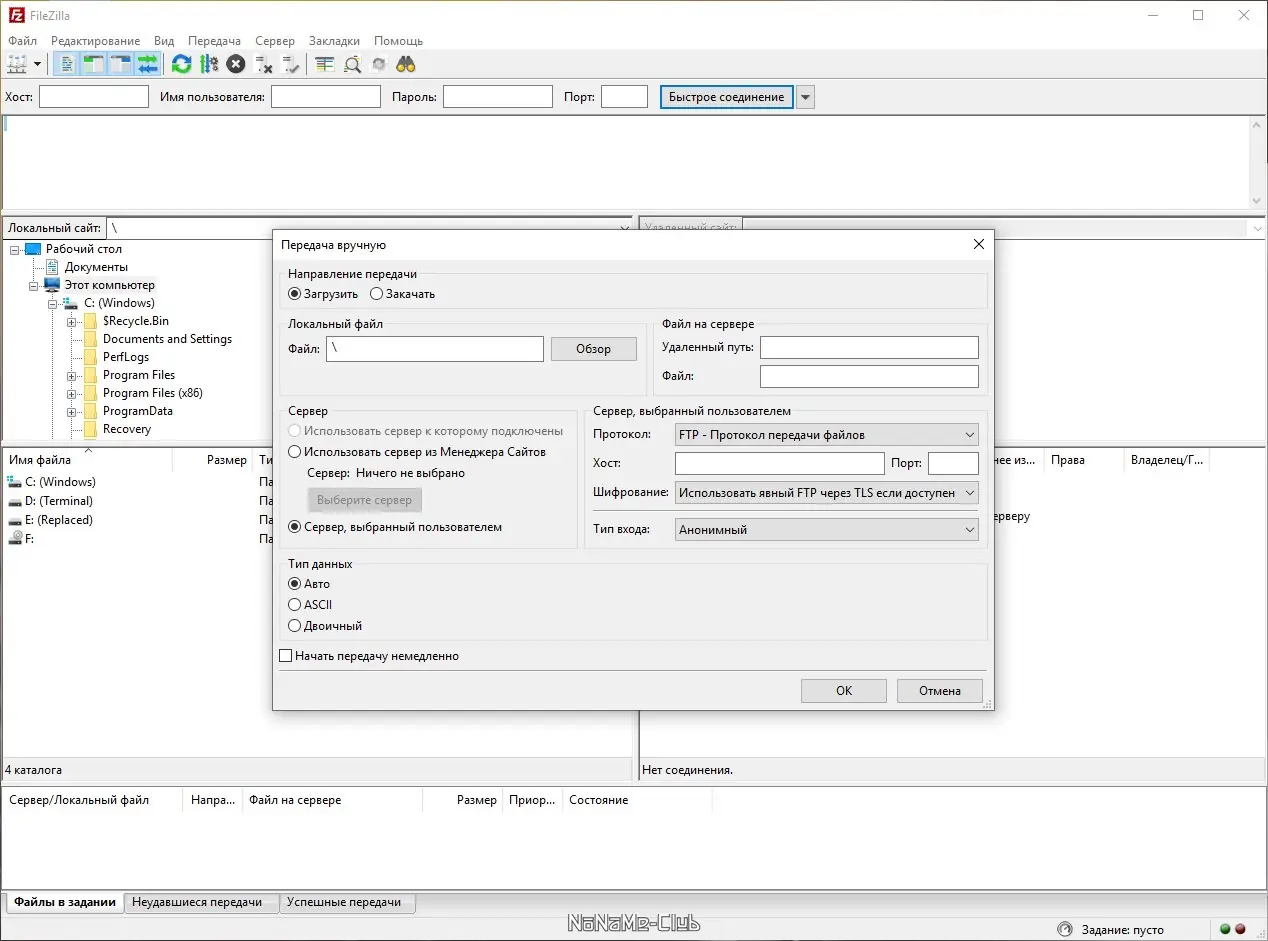This screenshot has width=1268, height=941.
Task: Close the Передача вручную dialog
Action: pyautogui.click(x=979, y=244)
